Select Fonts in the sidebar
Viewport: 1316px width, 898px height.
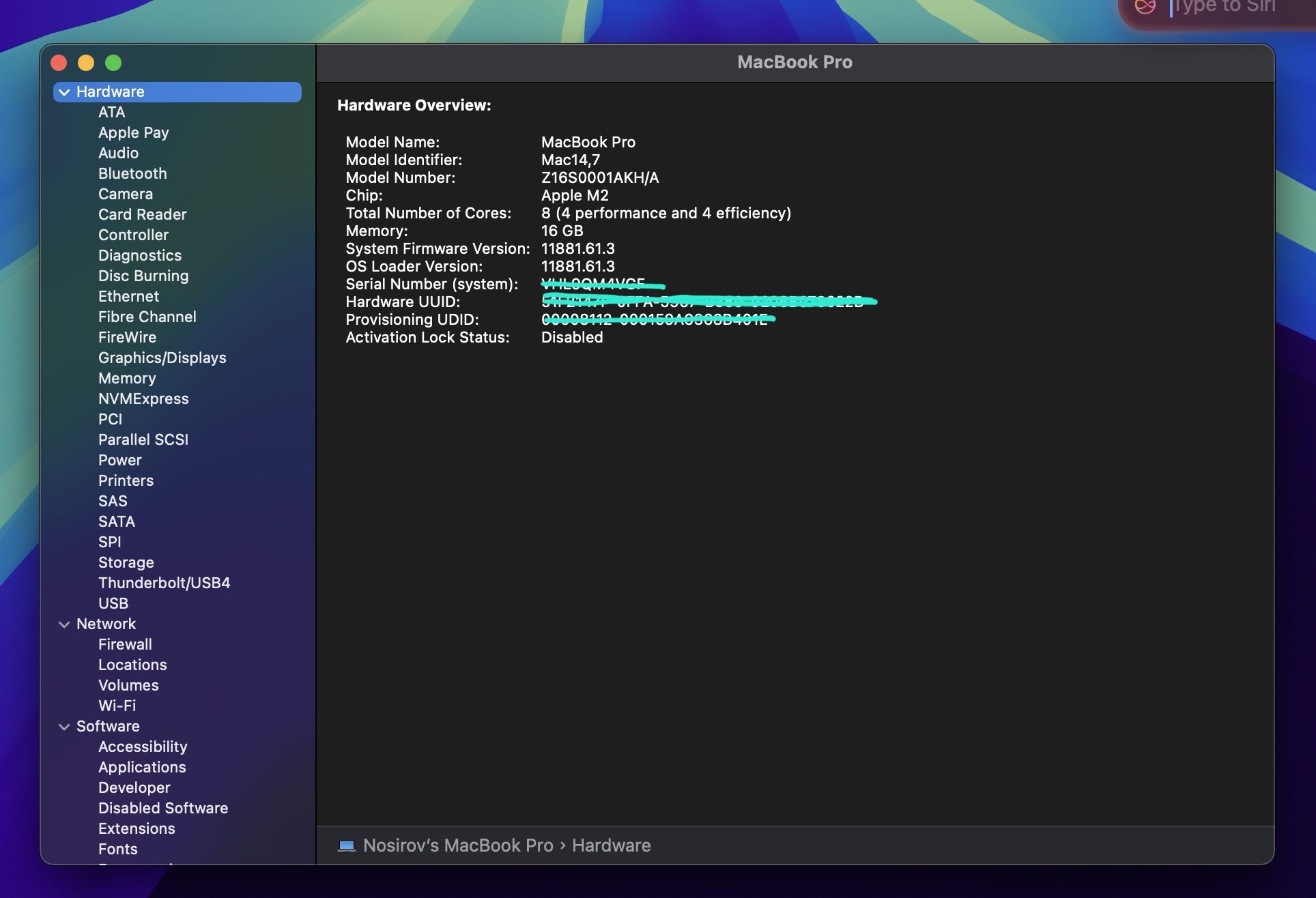tap(117, 850)
